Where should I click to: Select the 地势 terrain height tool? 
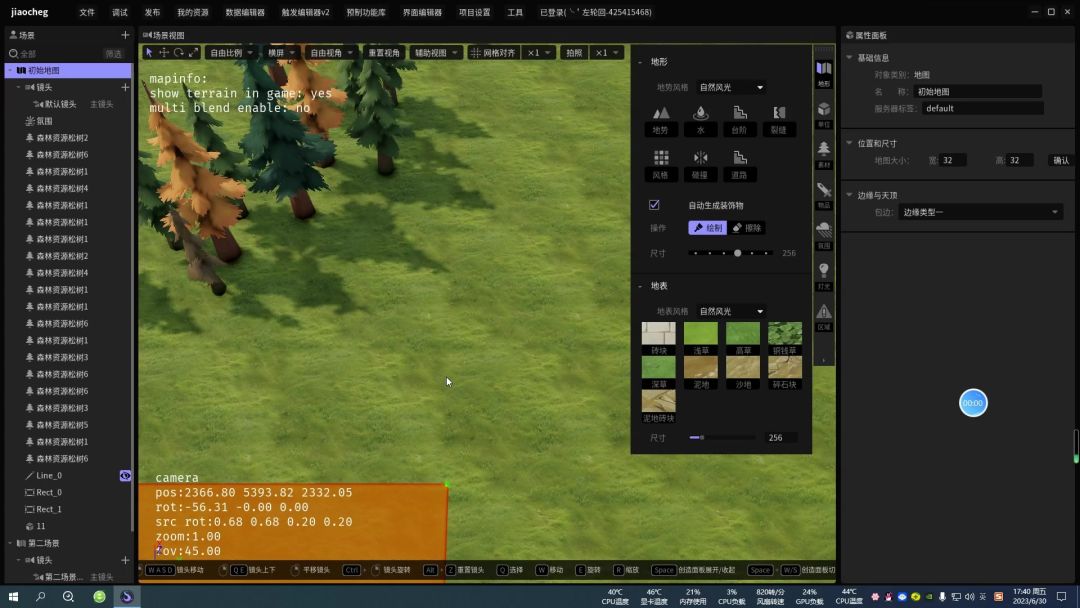(661, 120)
